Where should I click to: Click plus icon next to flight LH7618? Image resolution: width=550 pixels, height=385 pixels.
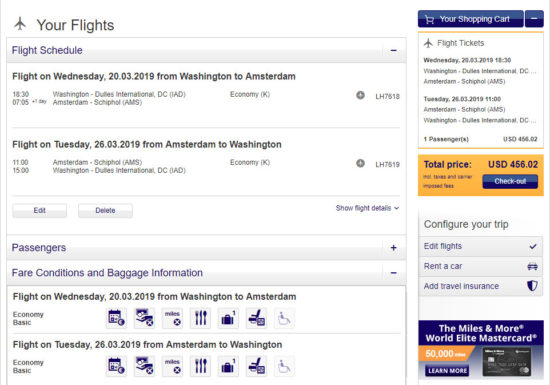pyautogui.click(x=360, y=95)
